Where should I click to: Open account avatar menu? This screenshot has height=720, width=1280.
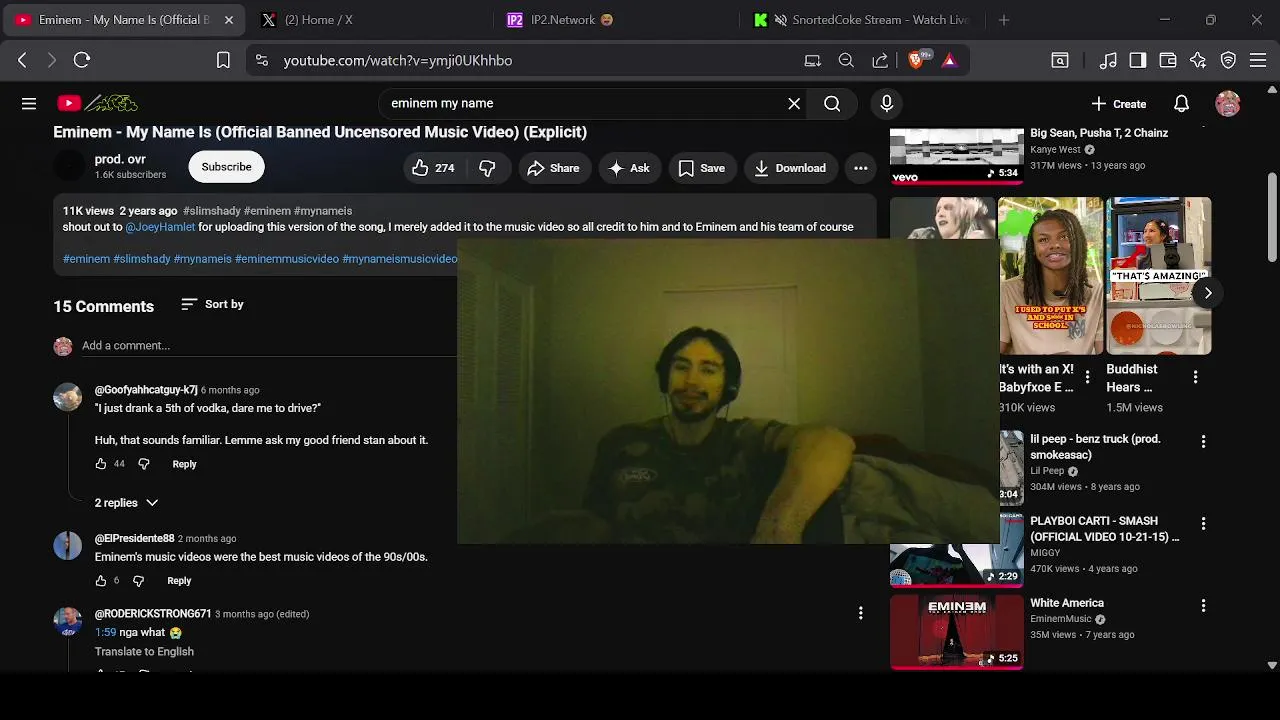pyautogui.click(x=1228, y=103)
